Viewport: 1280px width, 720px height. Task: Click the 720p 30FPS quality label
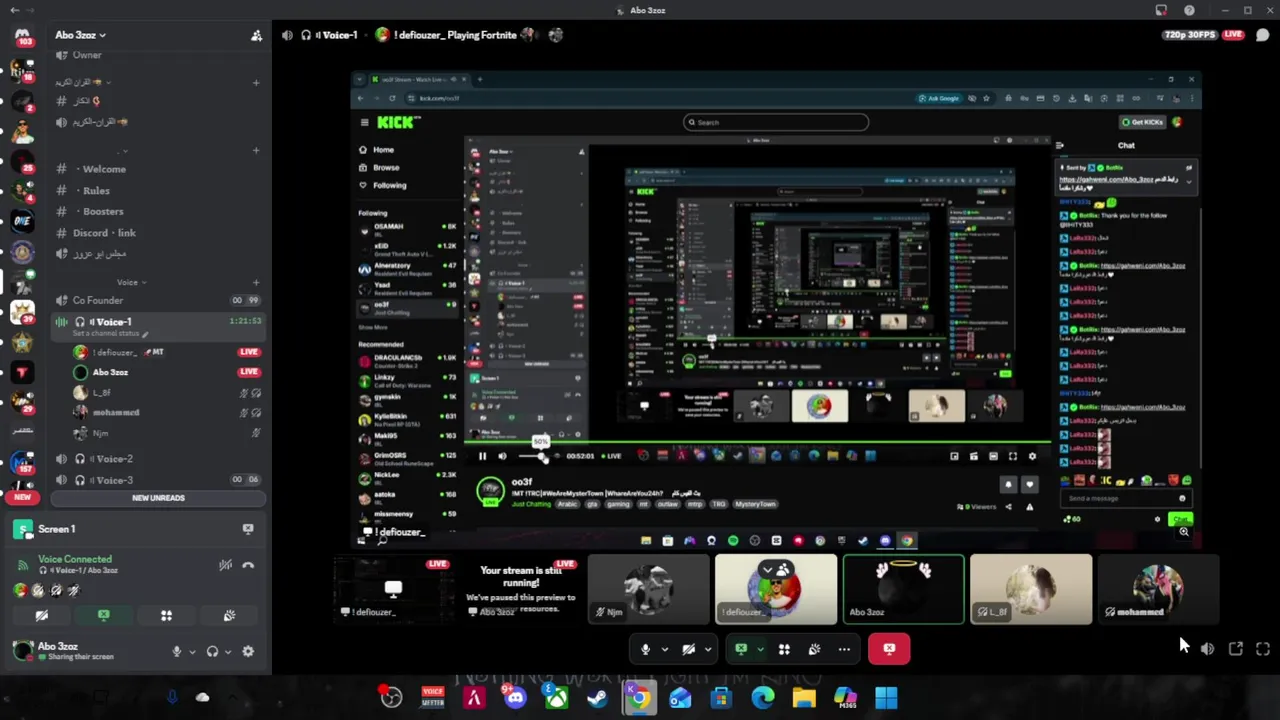(1189, 35)
